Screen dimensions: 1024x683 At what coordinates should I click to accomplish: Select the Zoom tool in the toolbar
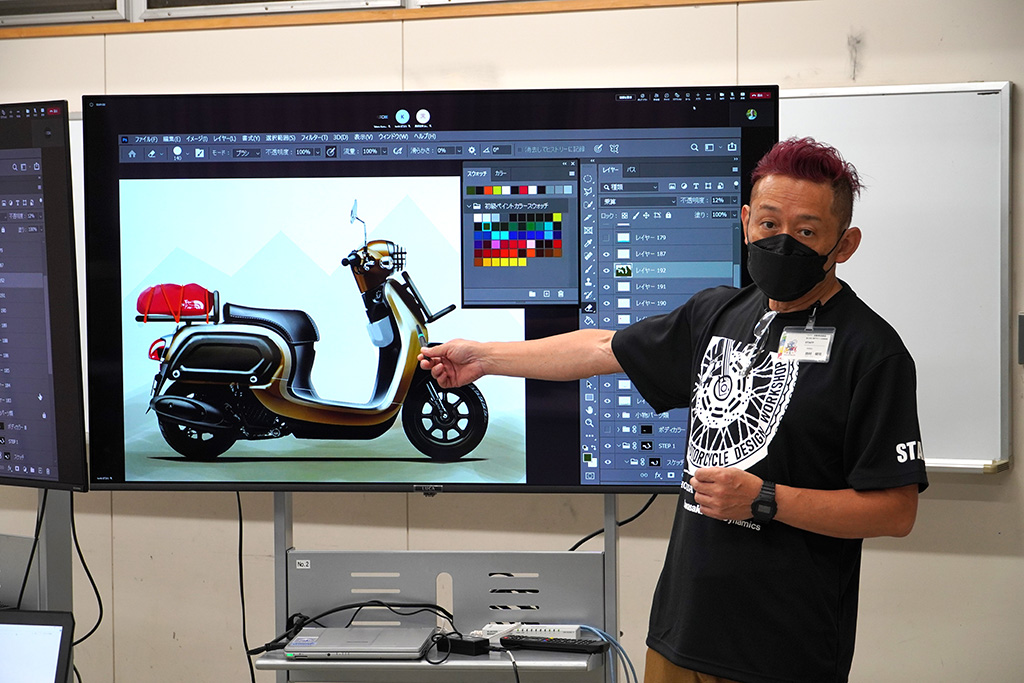[589, 423]
